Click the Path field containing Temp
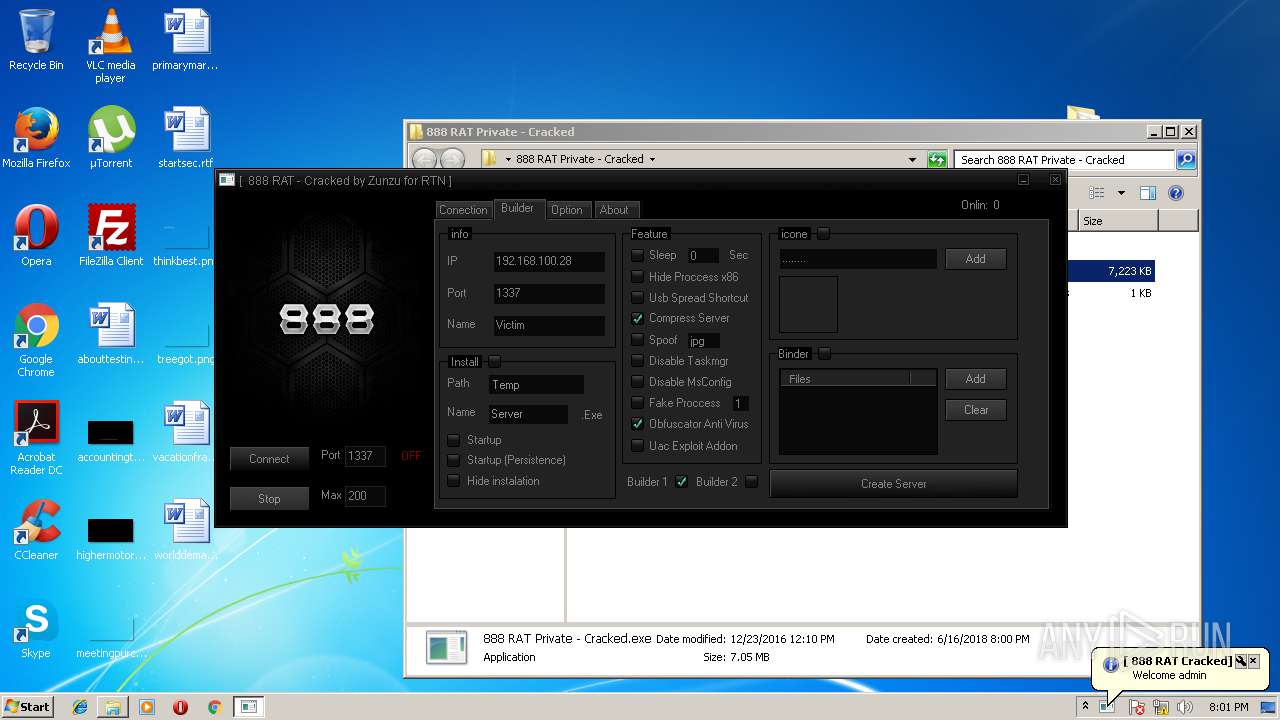Viewport: 1280px width, 720px height. click(536, 385)
